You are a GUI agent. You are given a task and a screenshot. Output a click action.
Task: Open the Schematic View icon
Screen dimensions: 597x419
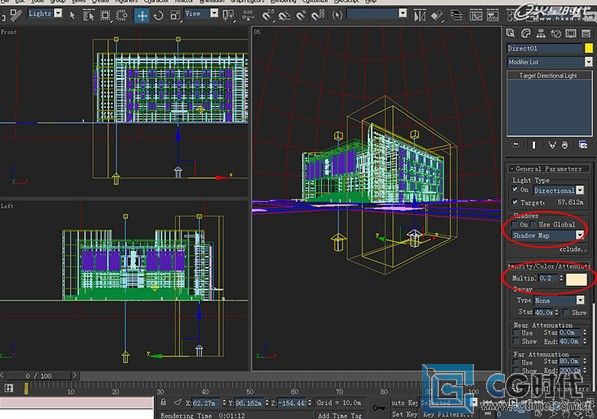[x=493, y=16]
